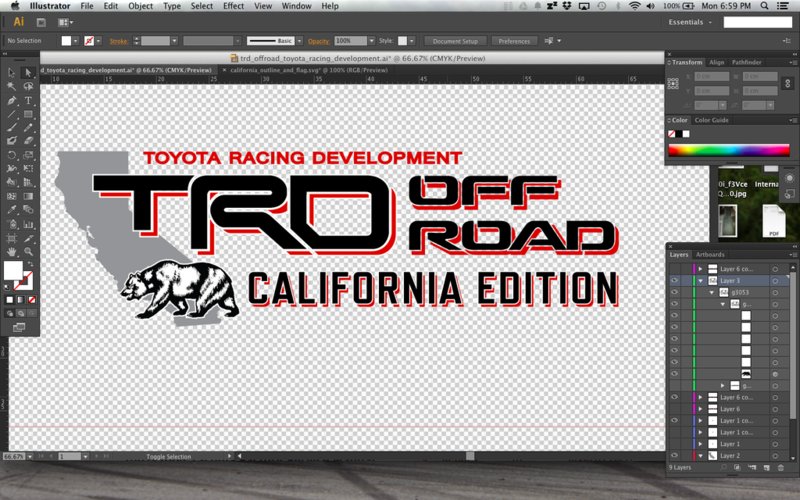Hide Layer 3 with its eye icon
This screenshot has height=500, width=800.
point(674,281)
